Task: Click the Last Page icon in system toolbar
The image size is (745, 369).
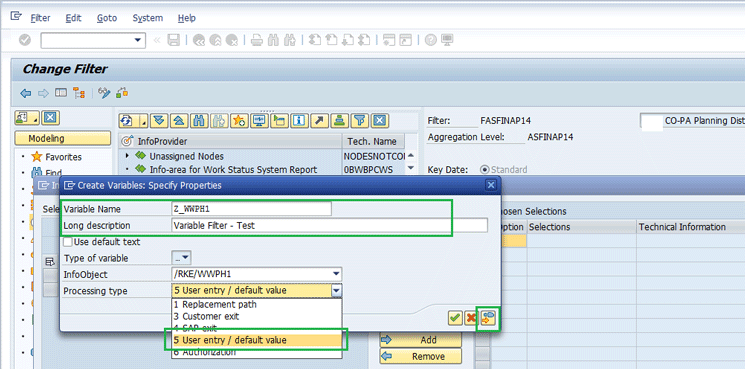Action: click(364, 40)
